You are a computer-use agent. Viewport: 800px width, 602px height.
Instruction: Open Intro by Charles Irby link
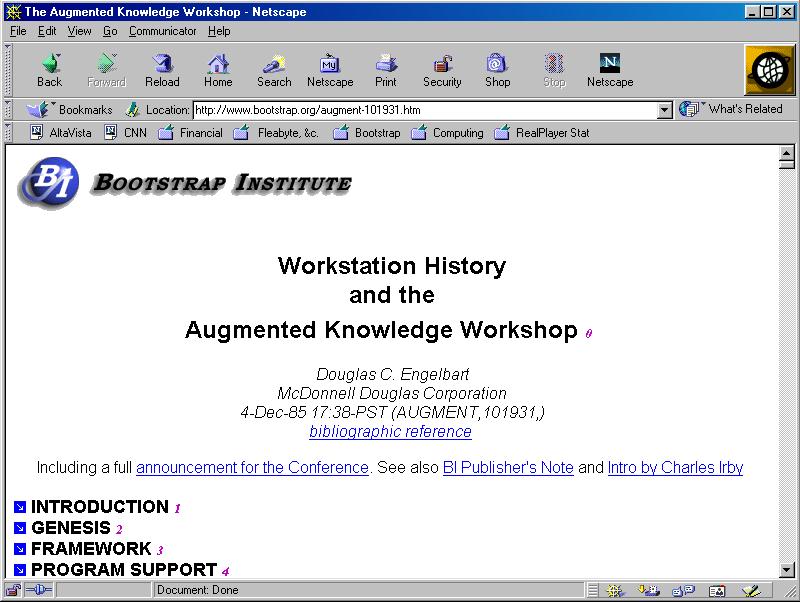(675, 467)
